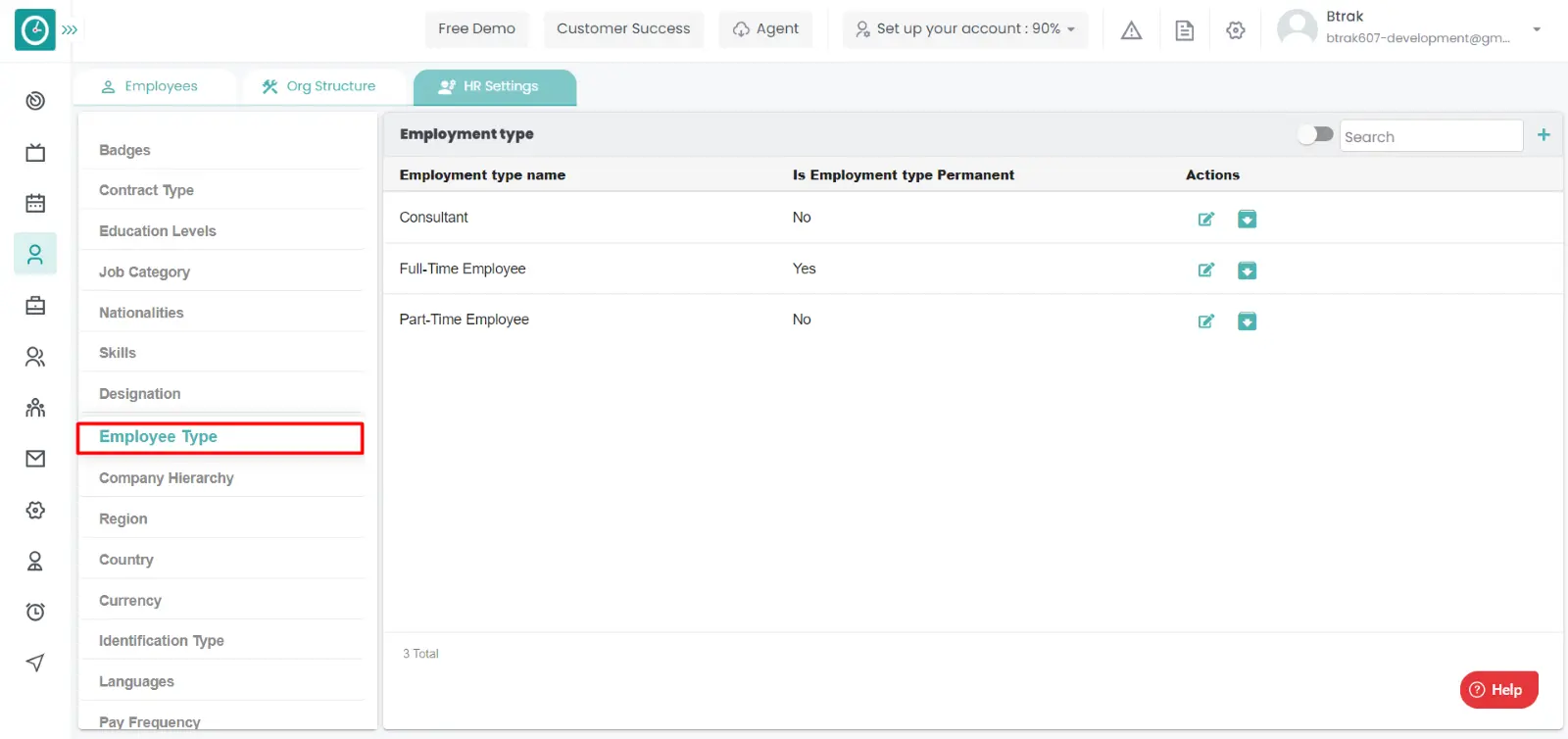
Task: Click the Btrak clock logo icon
Action: pyautogui.click(x=35, y=30)
